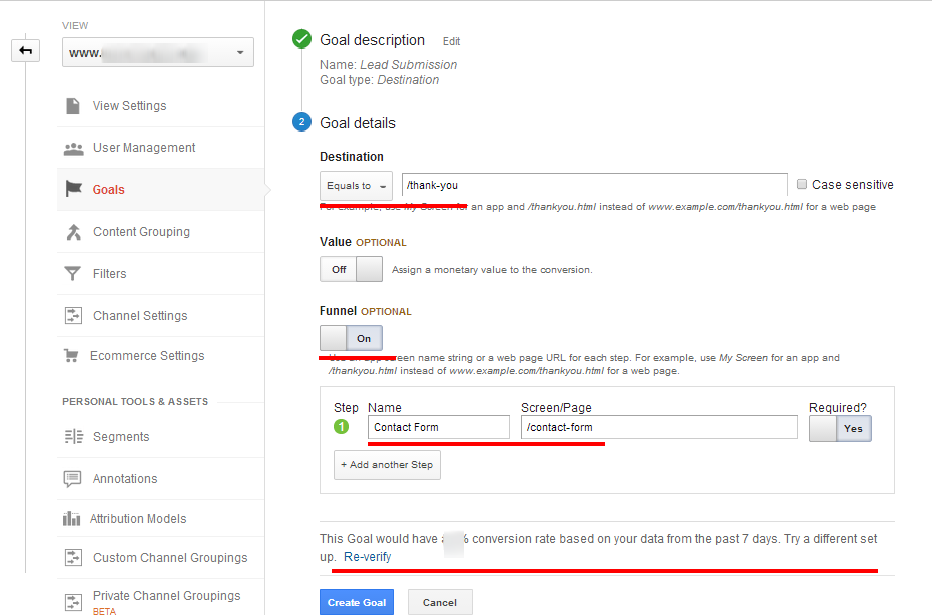Click the View Settings document icon

tap(73, 106)
